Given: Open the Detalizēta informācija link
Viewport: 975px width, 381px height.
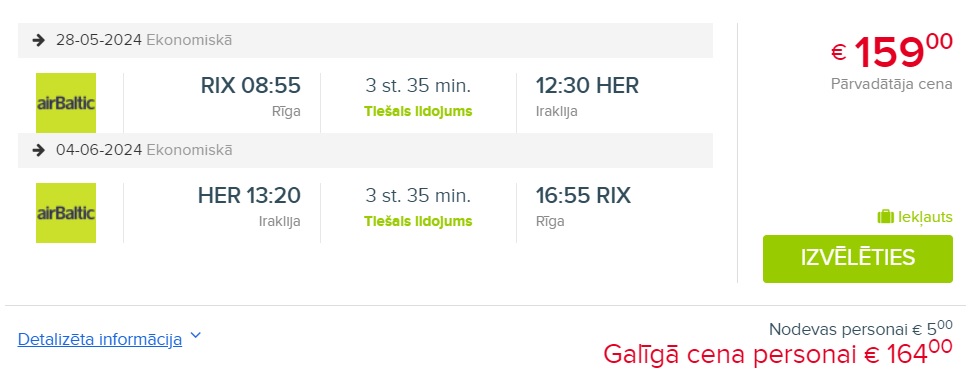Looking at the screenshot, I should tap(99, 339).
